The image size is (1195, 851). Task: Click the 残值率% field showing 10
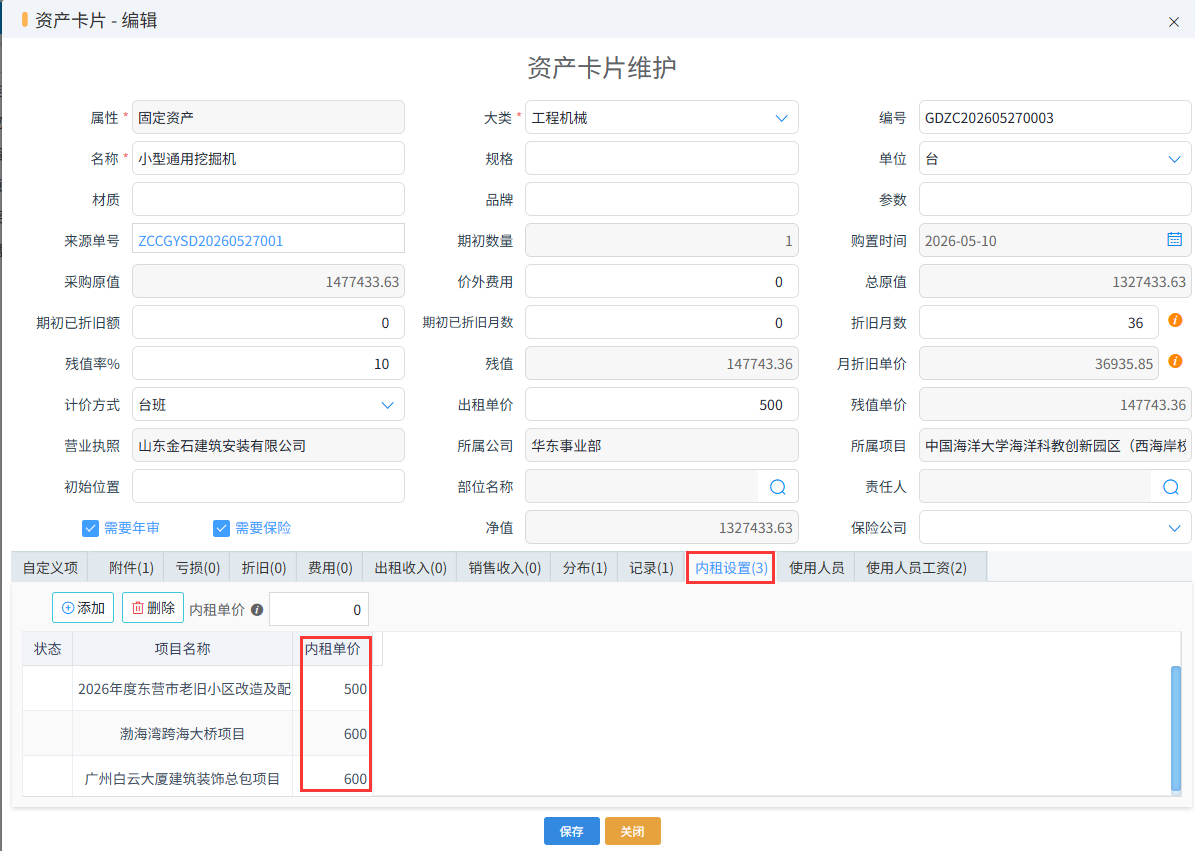pyautogui.click(x=268, y=363)
